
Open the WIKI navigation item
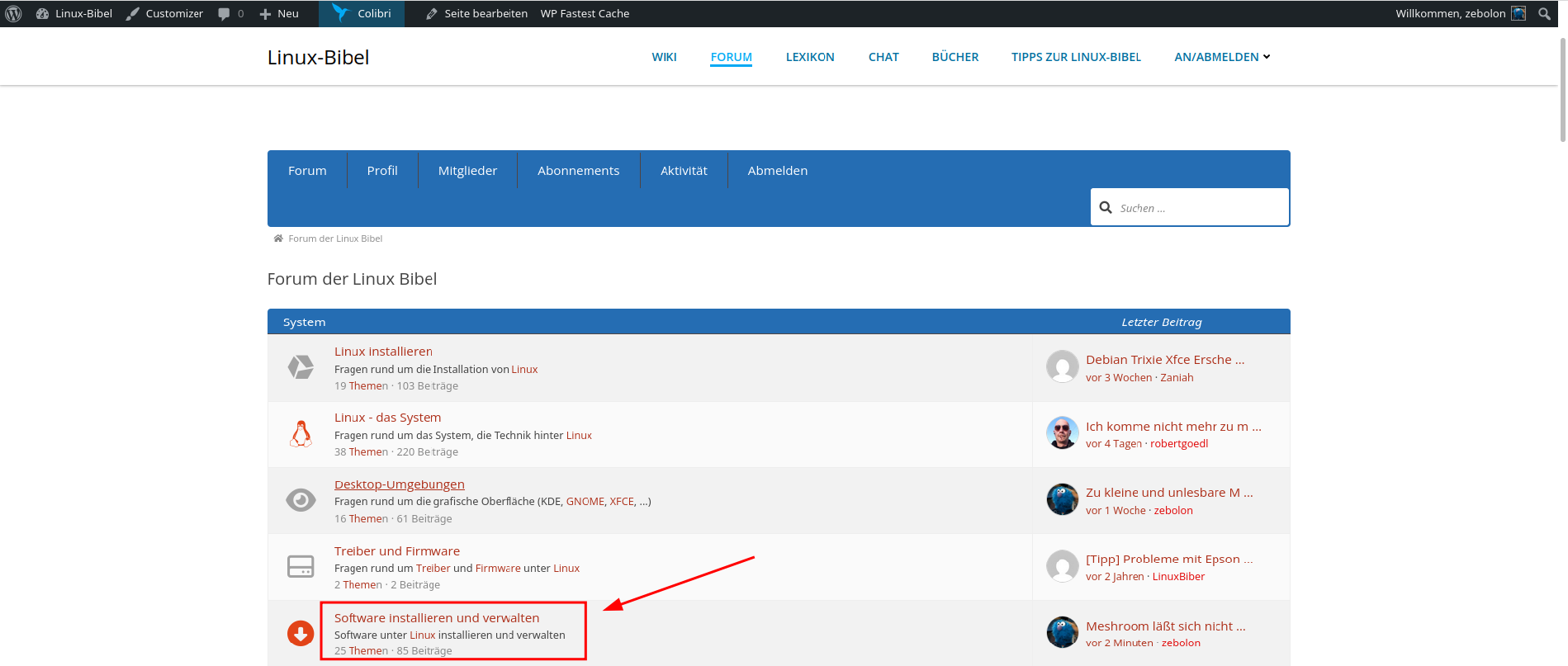pos(664,57)
